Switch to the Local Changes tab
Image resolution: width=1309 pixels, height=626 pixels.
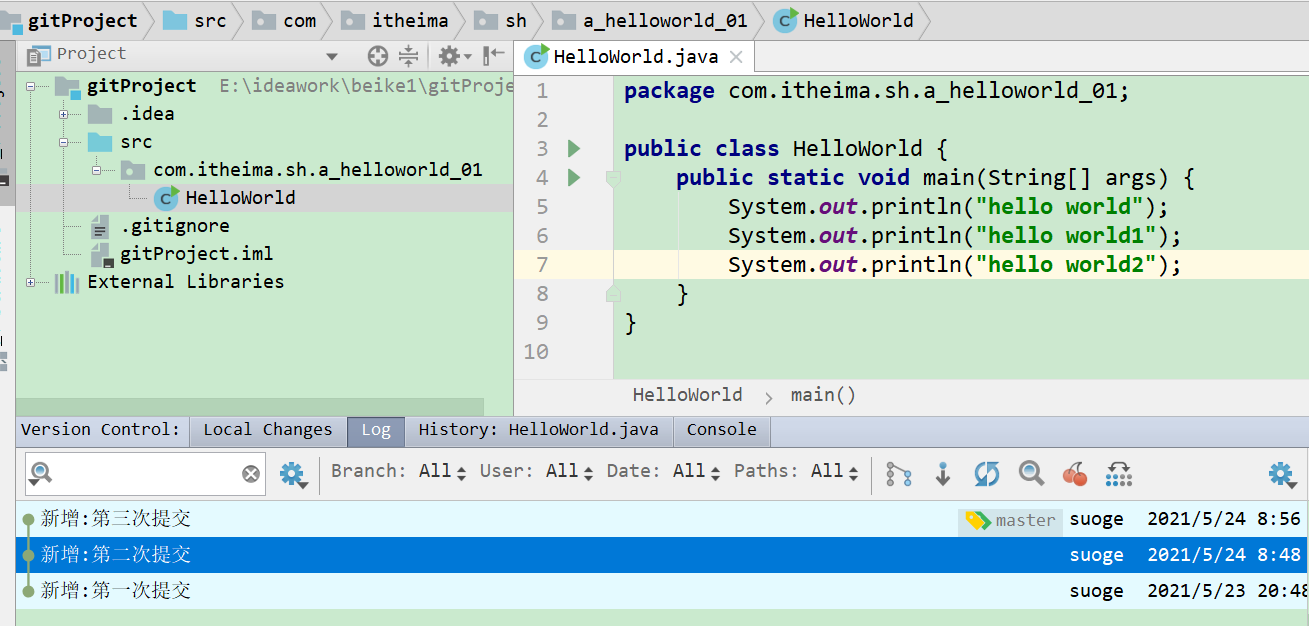(267, 430)
